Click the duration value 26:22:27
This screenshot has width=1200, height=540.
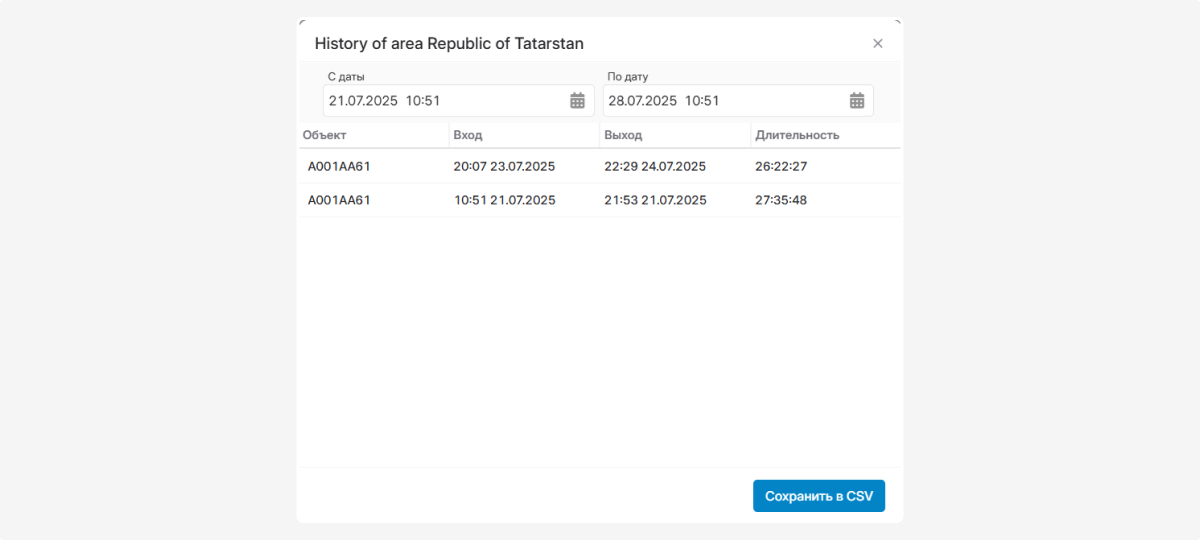[x=781, y=166]
